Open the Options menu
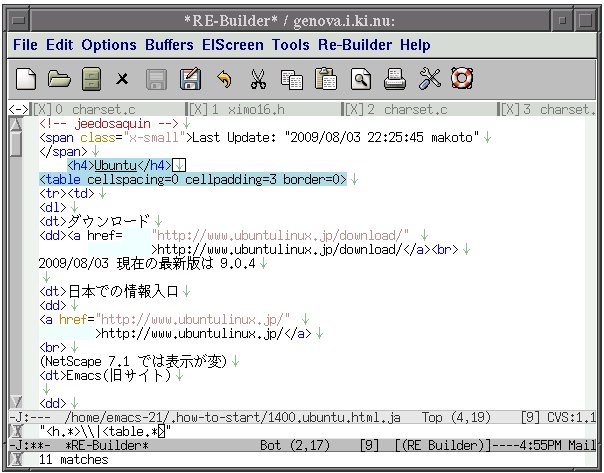 (x=109, y=45)
